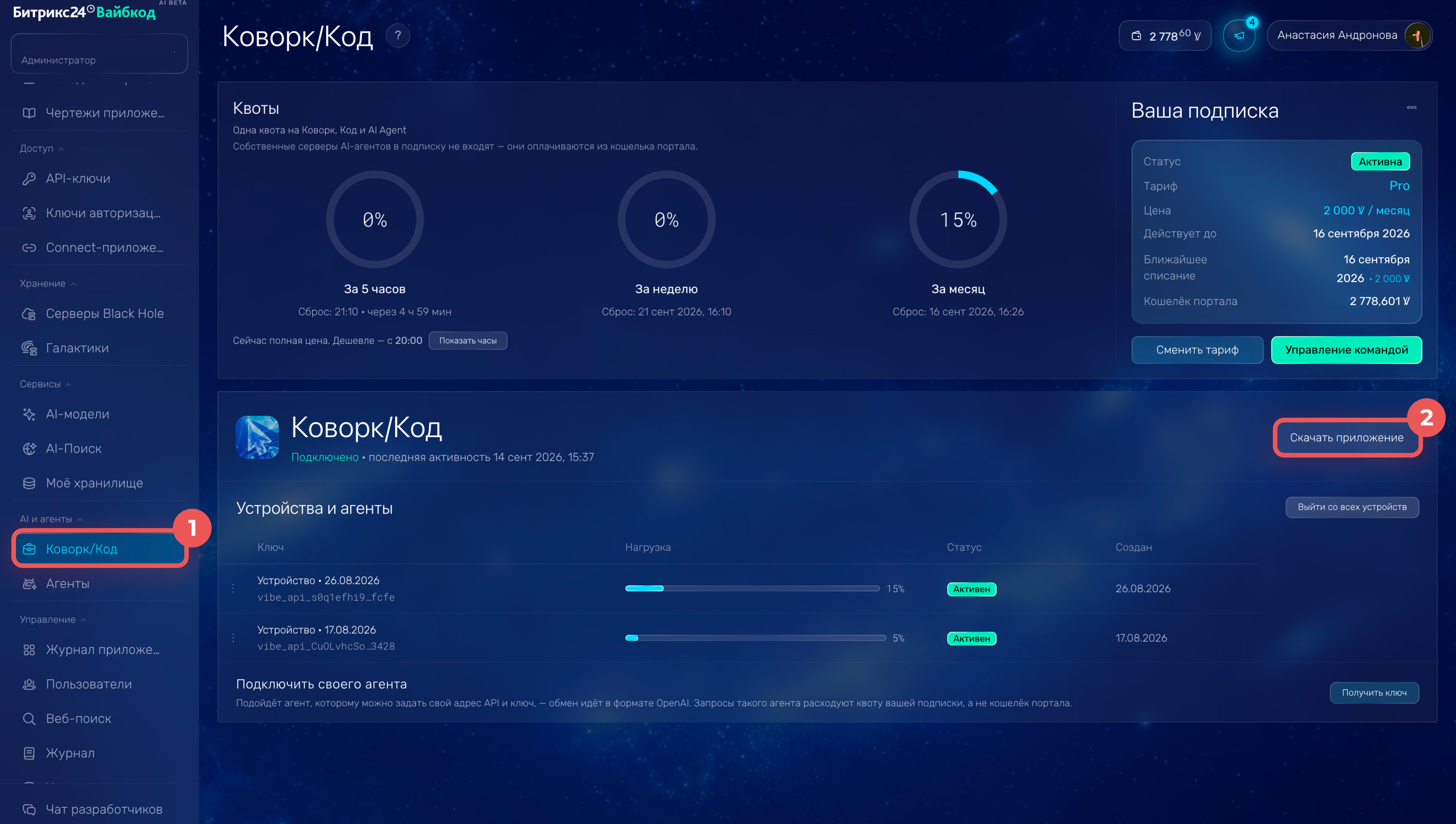Viewport: 1456px width, 824px height.
Task: Open the wallet balance indicator
Action: pyautogui.click(x=1165, y=36)
